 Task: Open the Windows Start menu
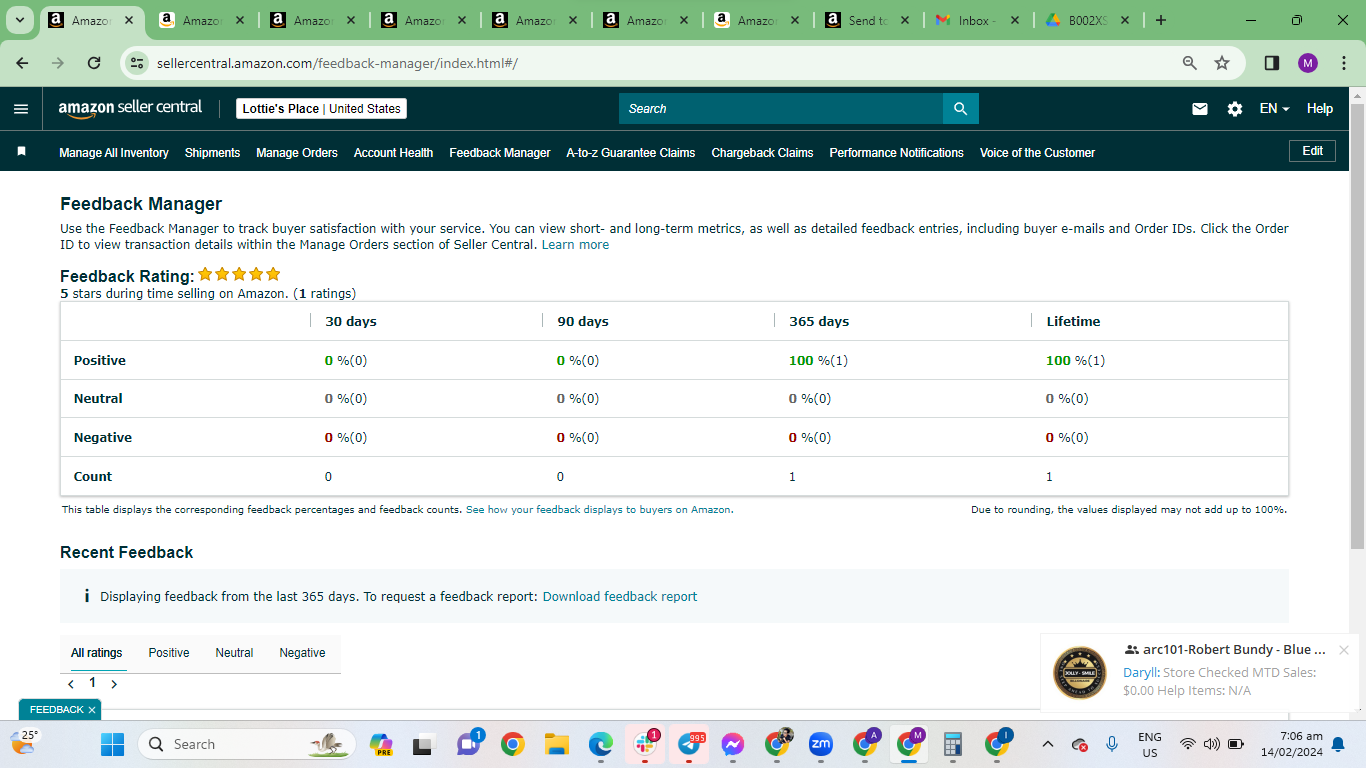click(112, 744)
